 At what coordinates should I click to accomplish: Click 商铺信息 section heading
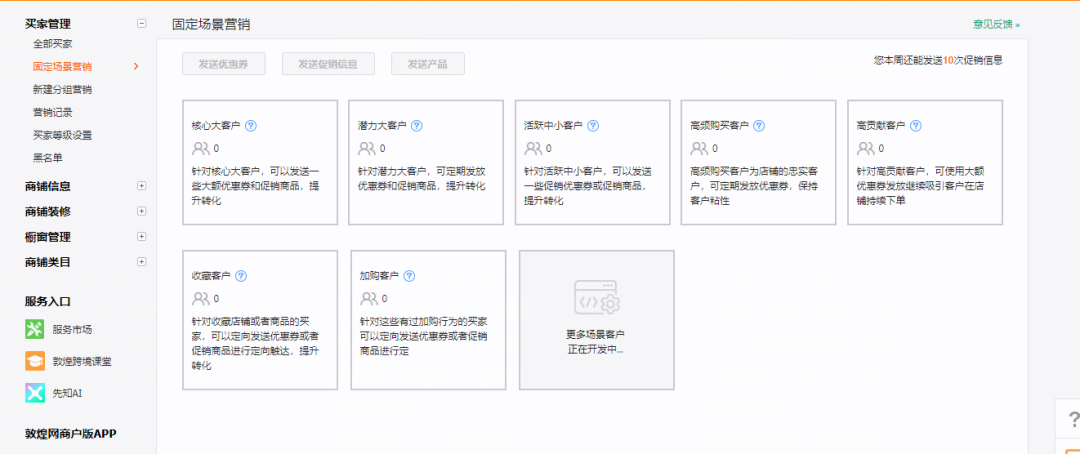pos(48,186)
